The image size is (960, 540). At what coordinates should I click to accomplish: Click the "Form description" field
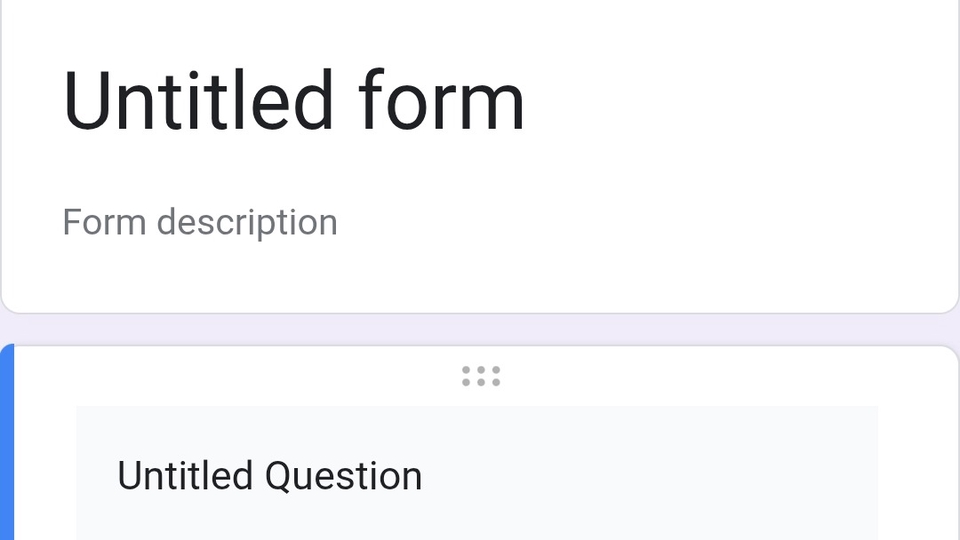point(200,222)
